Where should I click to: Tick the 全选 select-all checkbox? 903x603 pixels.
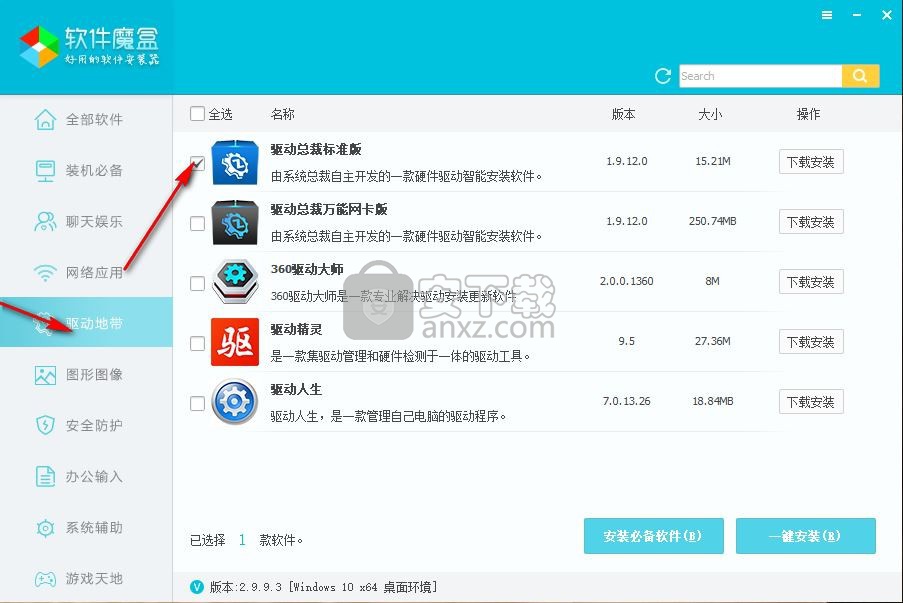(198, 113)
